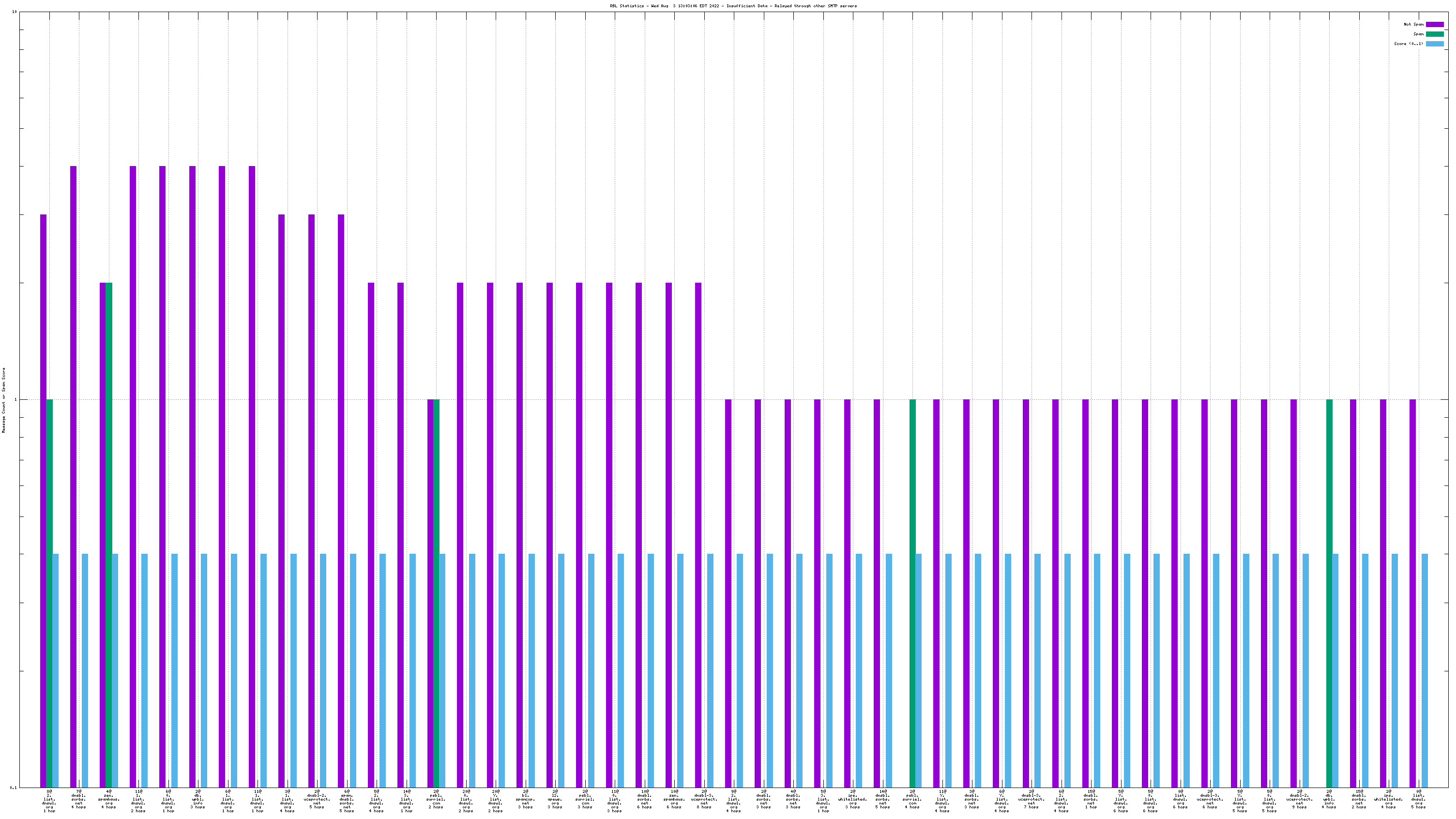Click the x-axis label spam.dnsbl.sorbs.net 5 hops
Image resolution: width=1456 pixels, height=819 pixels.
coord(347,801)
